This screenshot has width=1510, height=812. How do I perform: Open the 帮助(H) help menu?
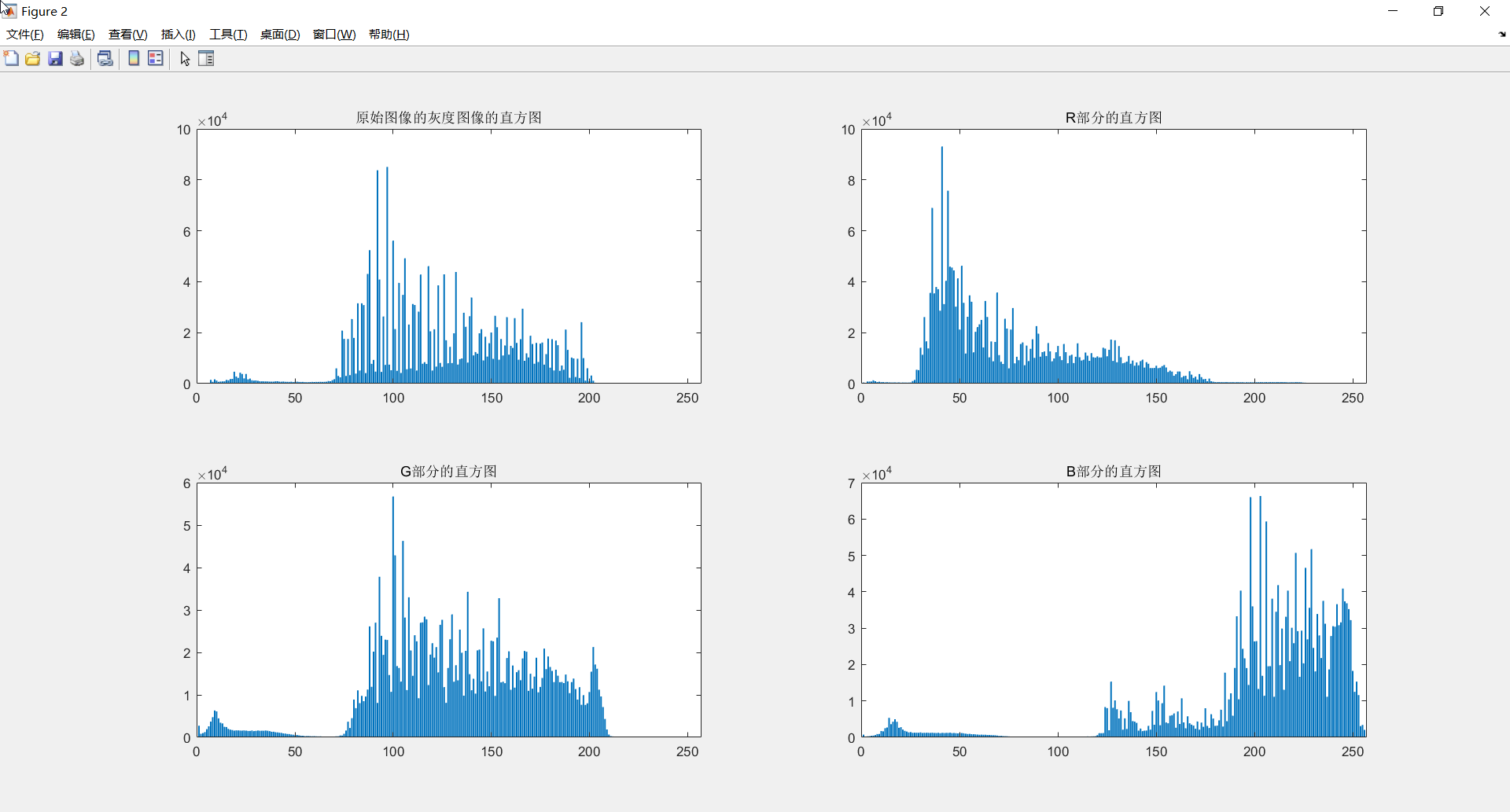tap(389, 34)
